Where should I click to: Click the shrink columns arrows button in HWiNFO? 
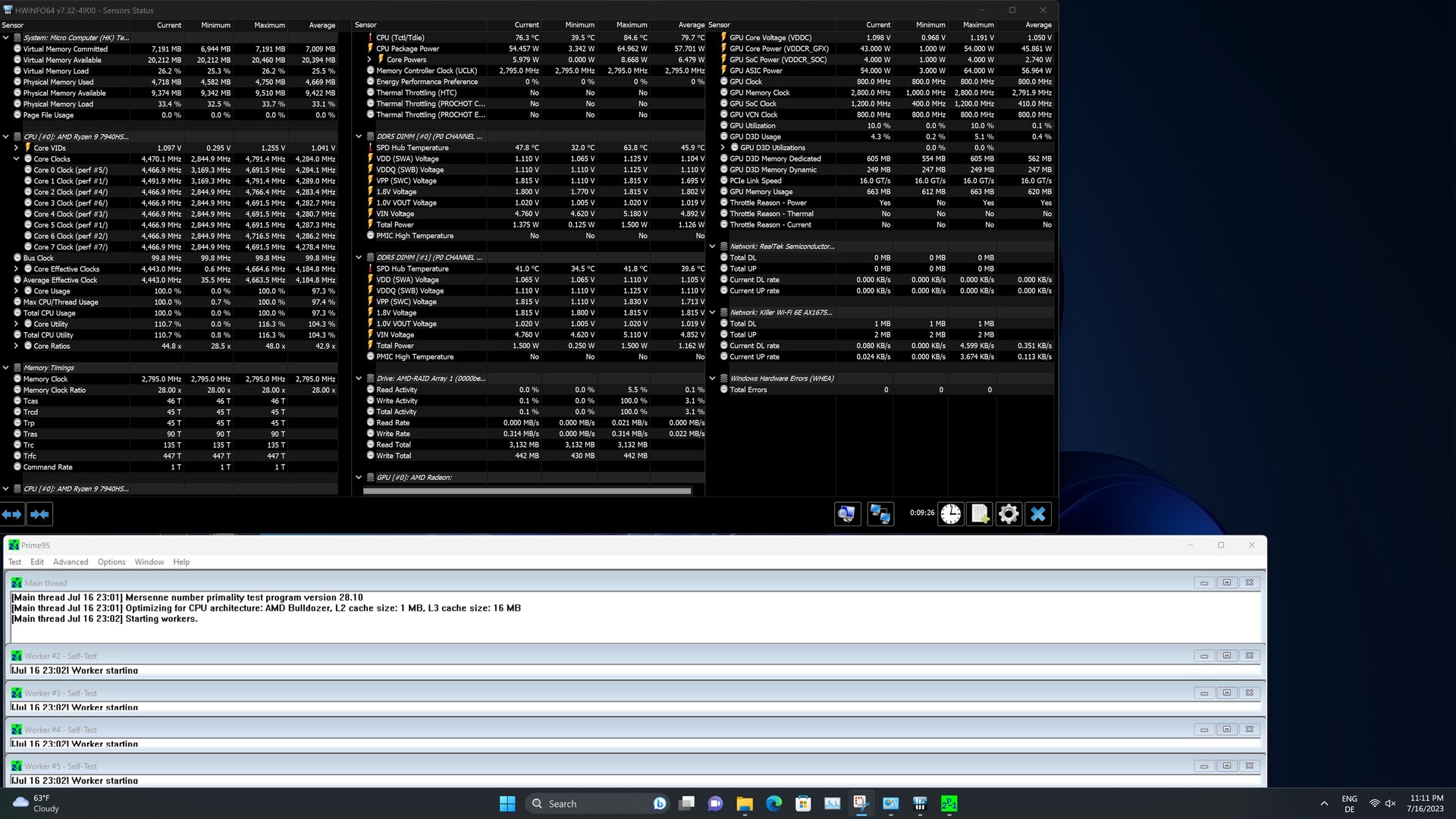39,514
